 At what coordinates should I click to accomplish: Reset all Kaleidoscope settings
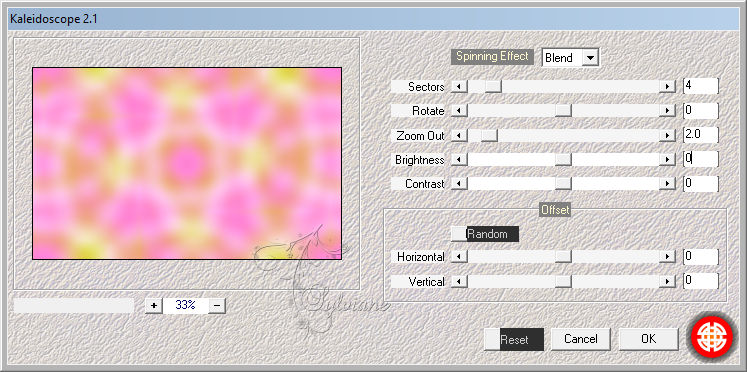[x=514, y=340]
